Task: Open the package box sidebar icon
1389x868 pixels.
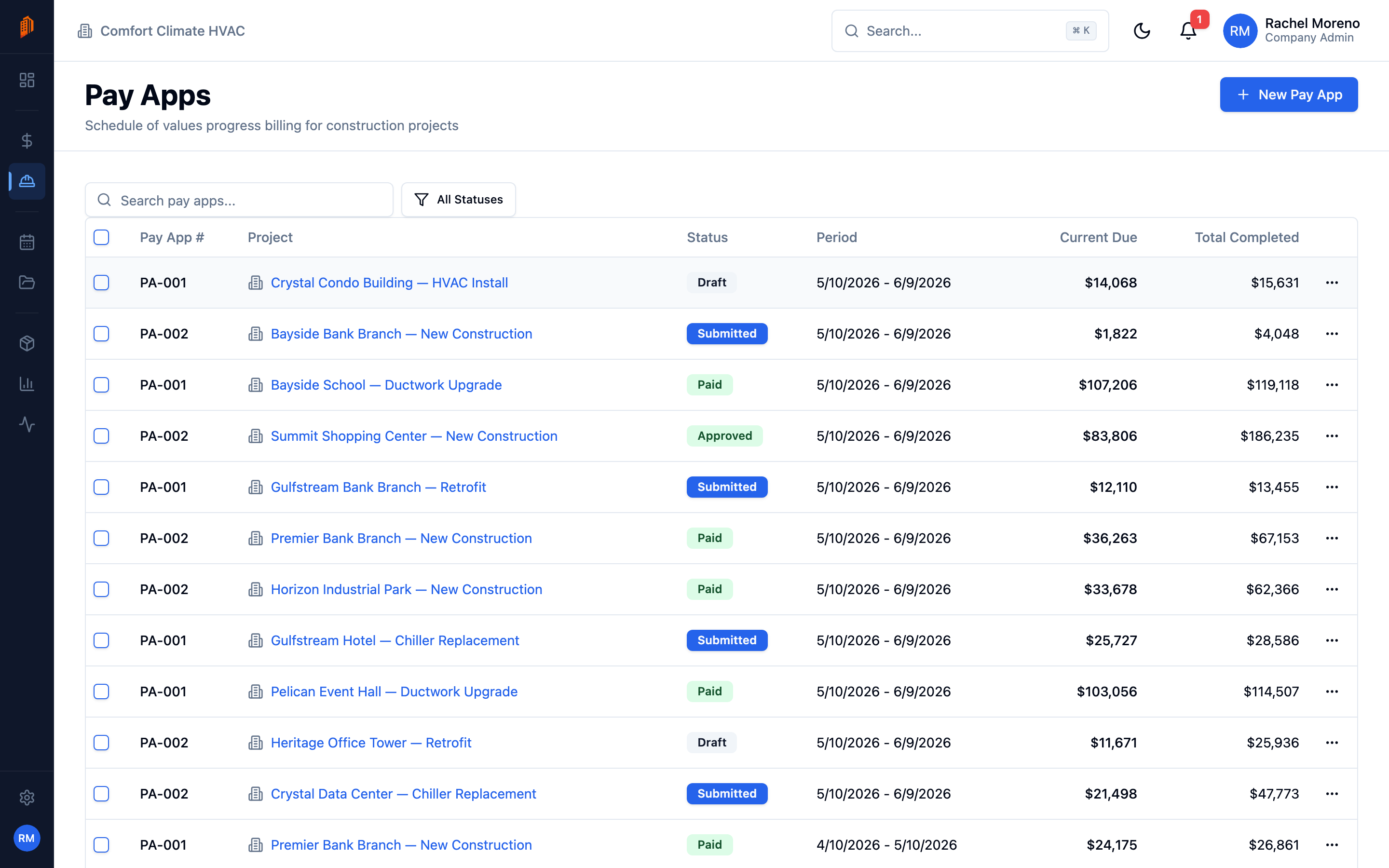Action: (x=27, y=343)
